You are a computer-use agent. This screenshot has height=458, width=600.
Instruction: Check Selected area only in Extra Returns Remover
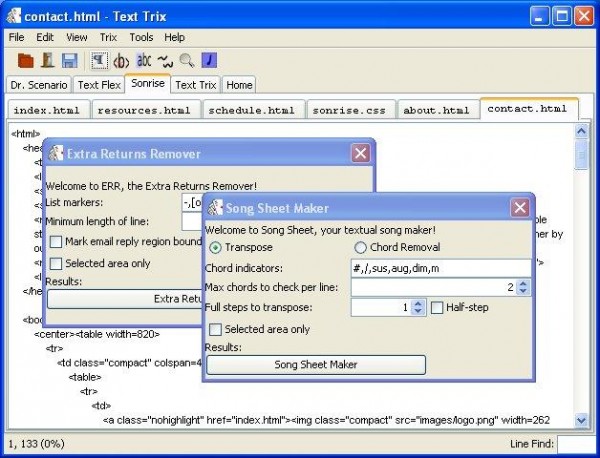point(56,264)
